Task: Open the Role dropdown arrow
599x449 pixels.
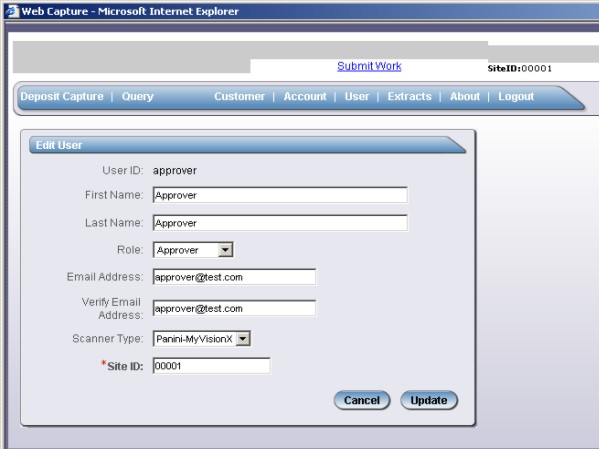Action: [225, 250]
